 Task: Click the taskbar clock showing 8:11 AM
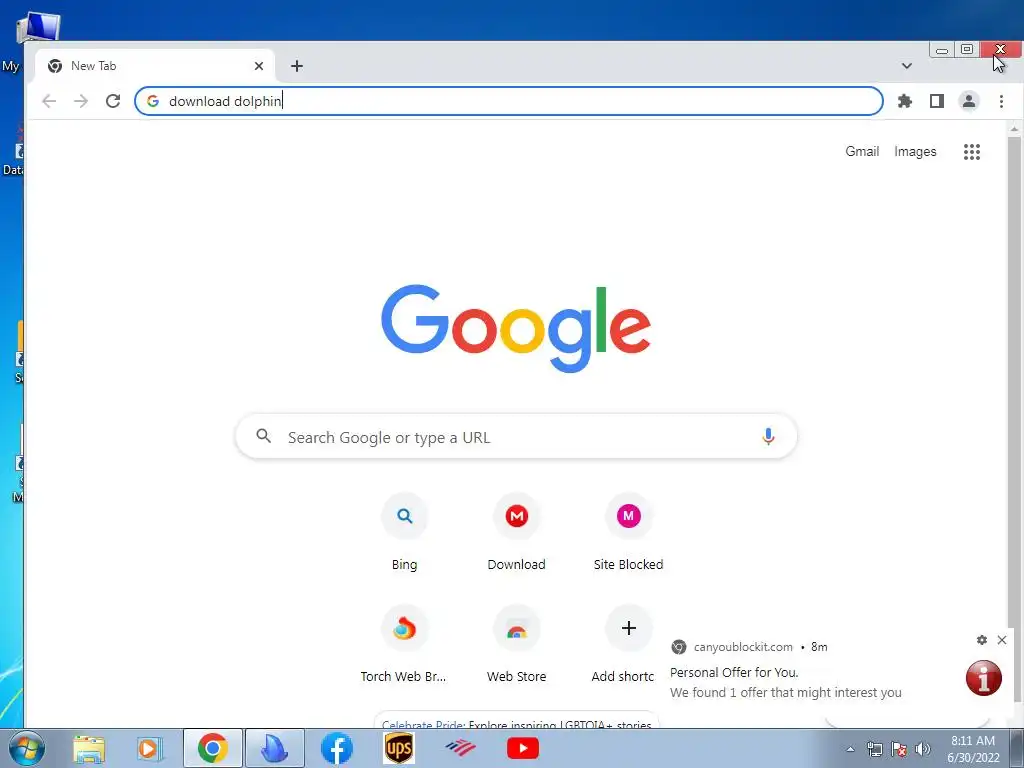973,749
